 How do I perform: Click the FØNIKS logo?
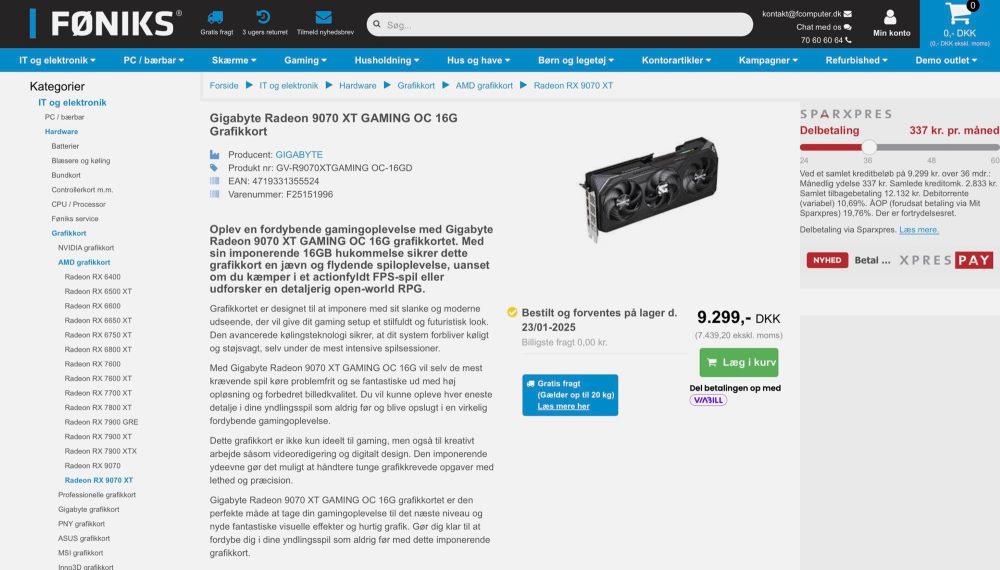pyautogui.click(x=106, y=24)
